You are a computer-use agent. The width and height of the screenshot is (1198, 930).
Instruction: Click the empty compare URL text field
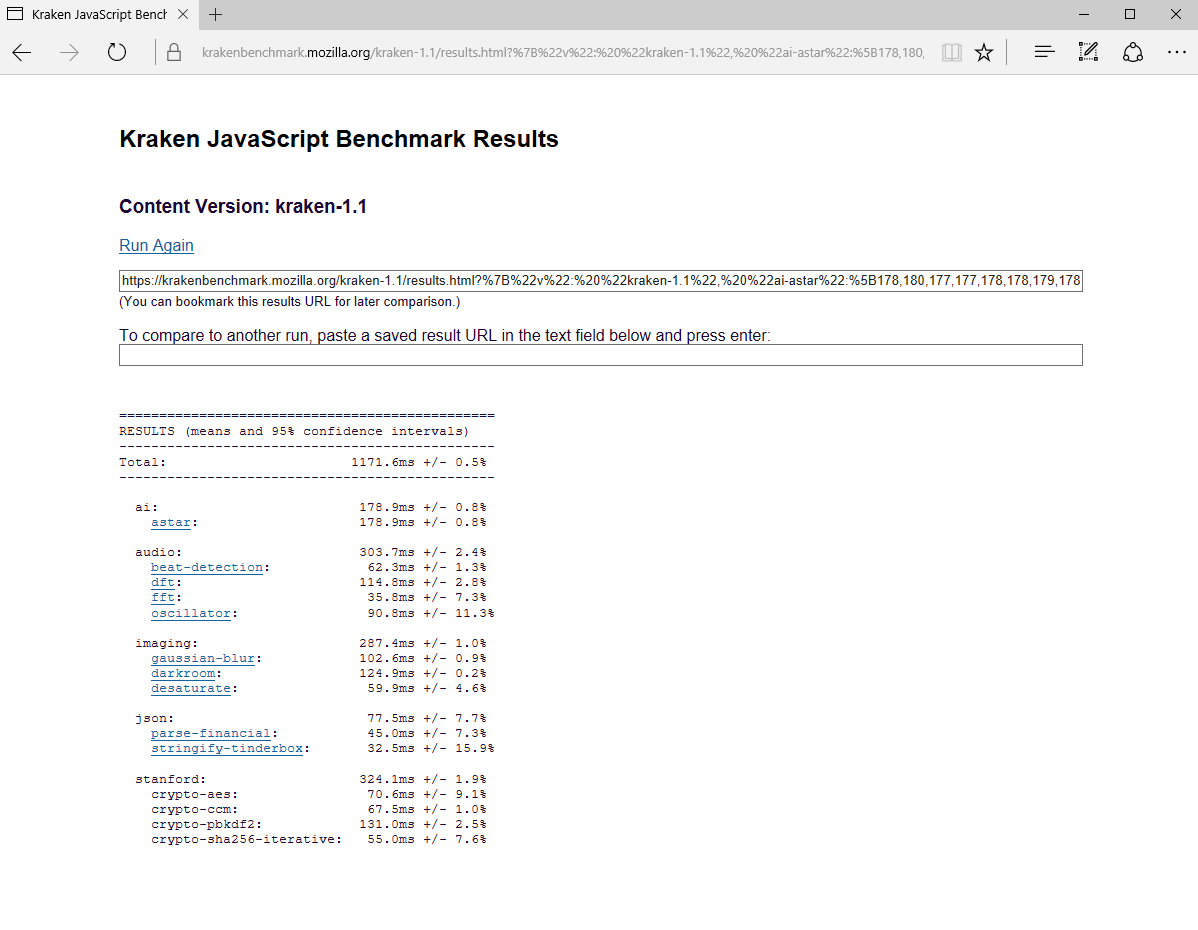[x=601, y=355]
